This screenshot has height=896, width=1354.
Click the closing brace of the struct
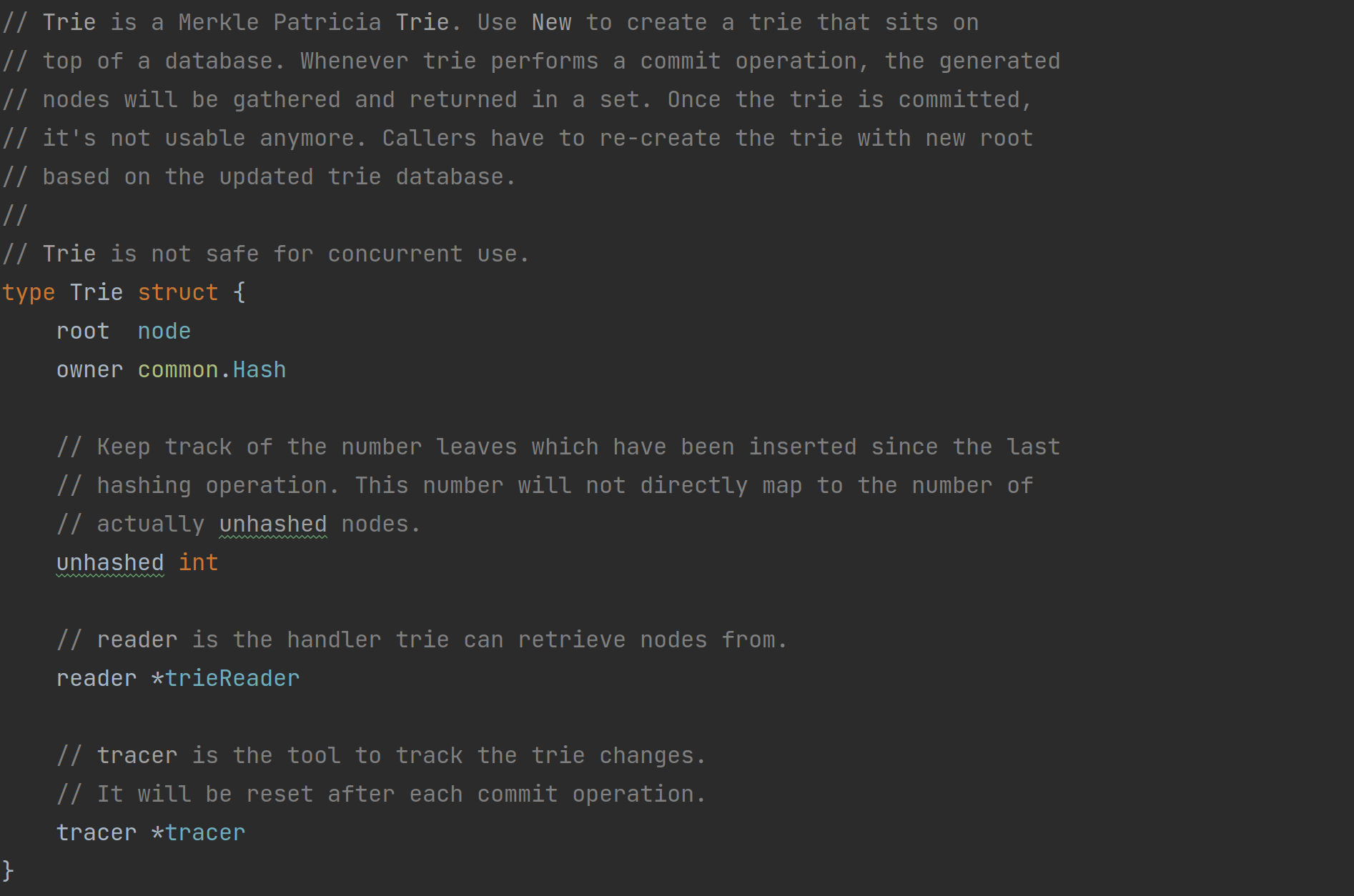tap(8, 871)
